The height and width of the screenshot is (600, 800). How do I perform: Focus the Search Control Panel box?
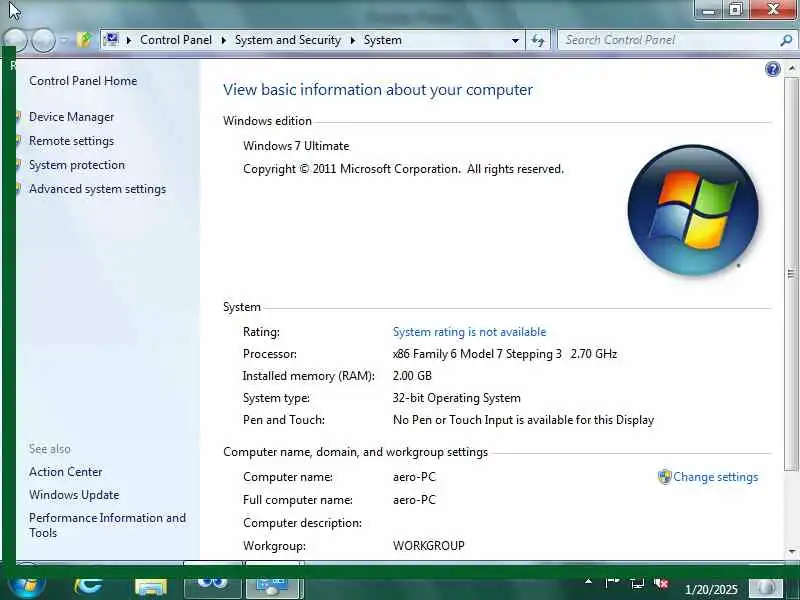(668, 40)
